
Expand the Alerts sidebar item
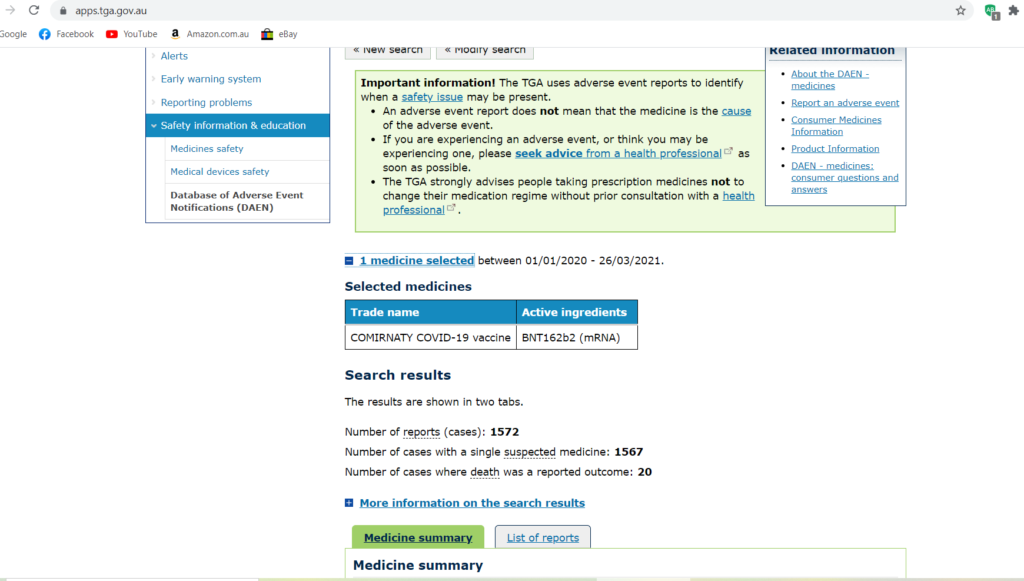[x=174, y=56]
